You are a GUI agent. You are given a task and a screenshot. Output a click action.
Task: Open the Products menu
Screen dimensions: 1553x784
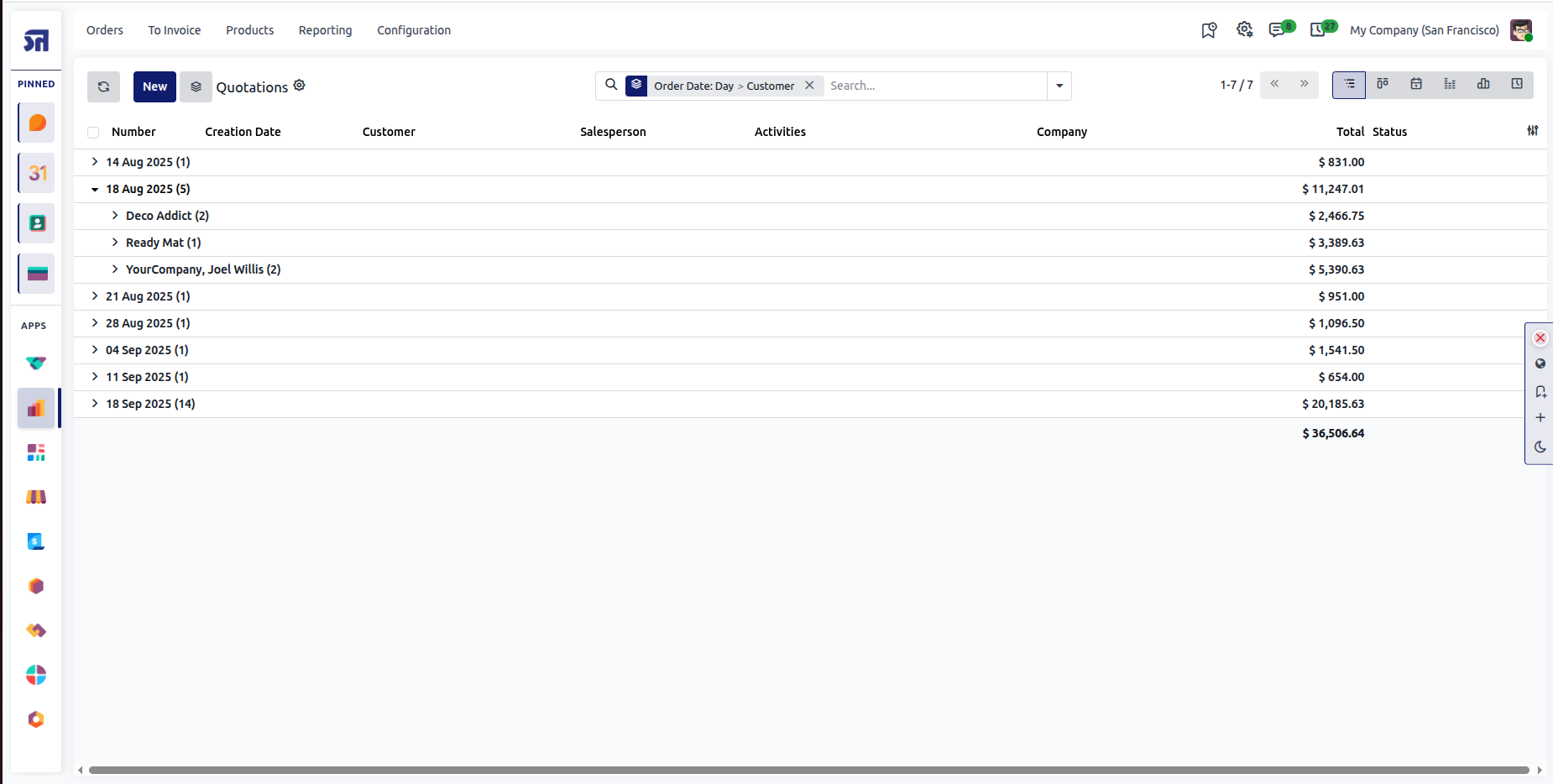[250, 30]
